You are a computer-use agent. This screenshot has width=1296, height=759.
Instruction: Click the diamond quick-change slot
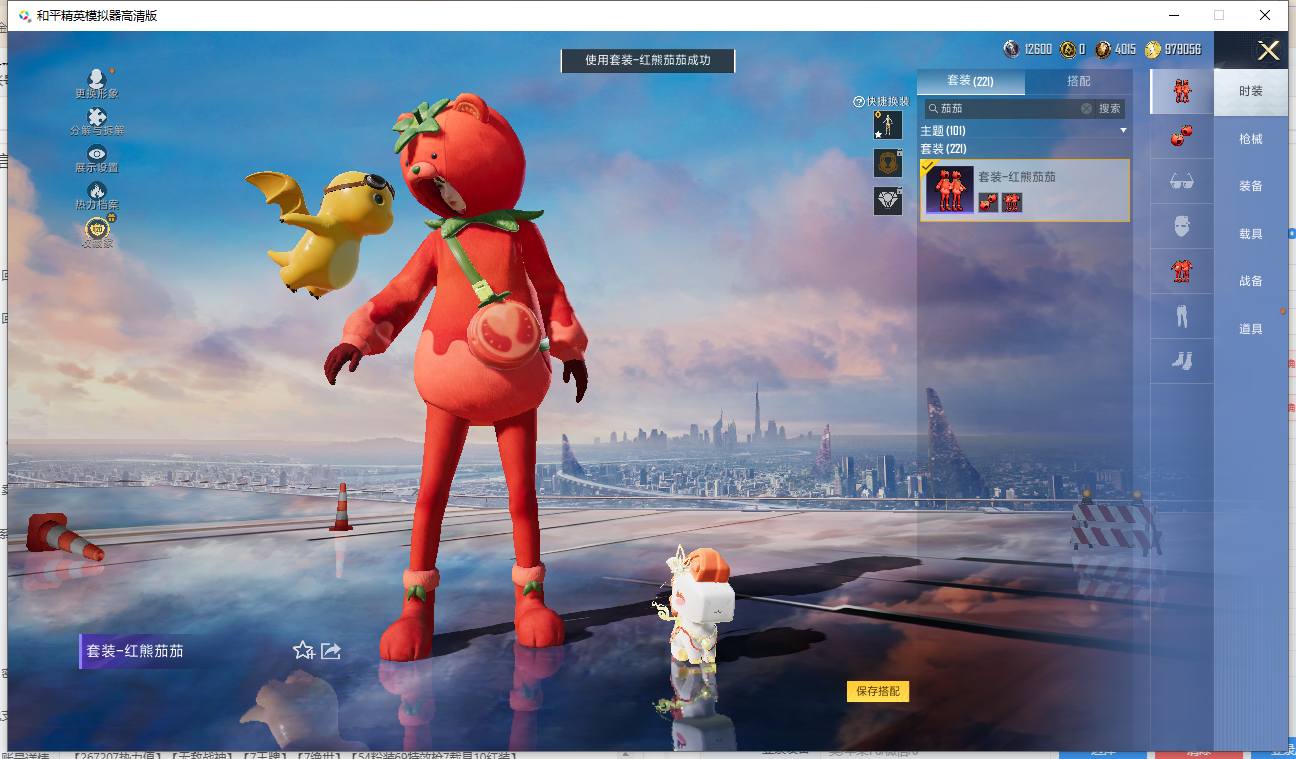coord(888,201)
